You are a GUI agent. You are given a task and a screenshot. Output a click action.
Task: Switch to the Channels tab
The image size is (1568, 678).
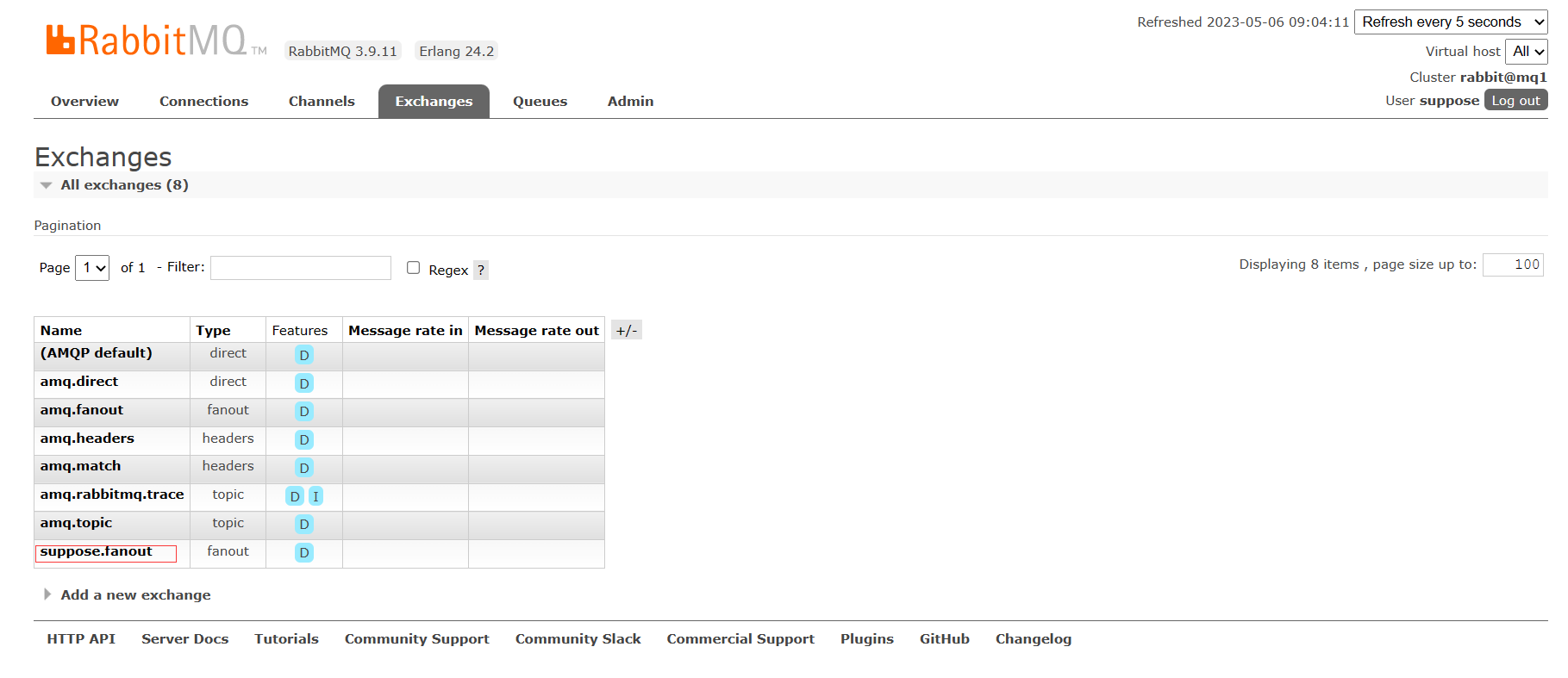pyautogui.click(x=322, y=102)
